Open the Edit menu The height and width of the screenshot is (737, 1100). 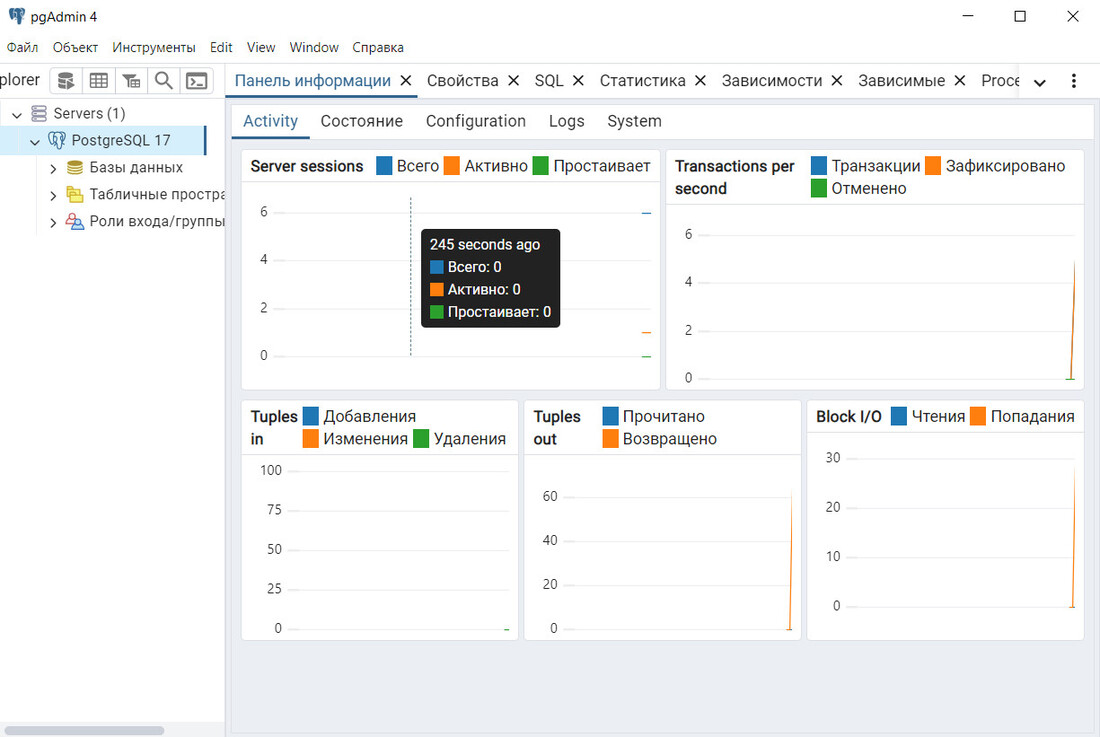tap(221, 47)
